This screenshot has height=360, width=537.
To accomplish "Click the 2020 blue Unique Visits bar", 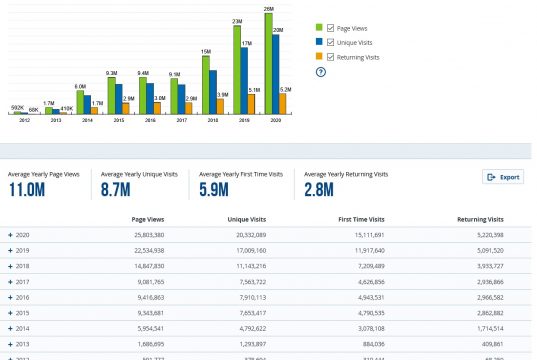I will click(276, 74).
